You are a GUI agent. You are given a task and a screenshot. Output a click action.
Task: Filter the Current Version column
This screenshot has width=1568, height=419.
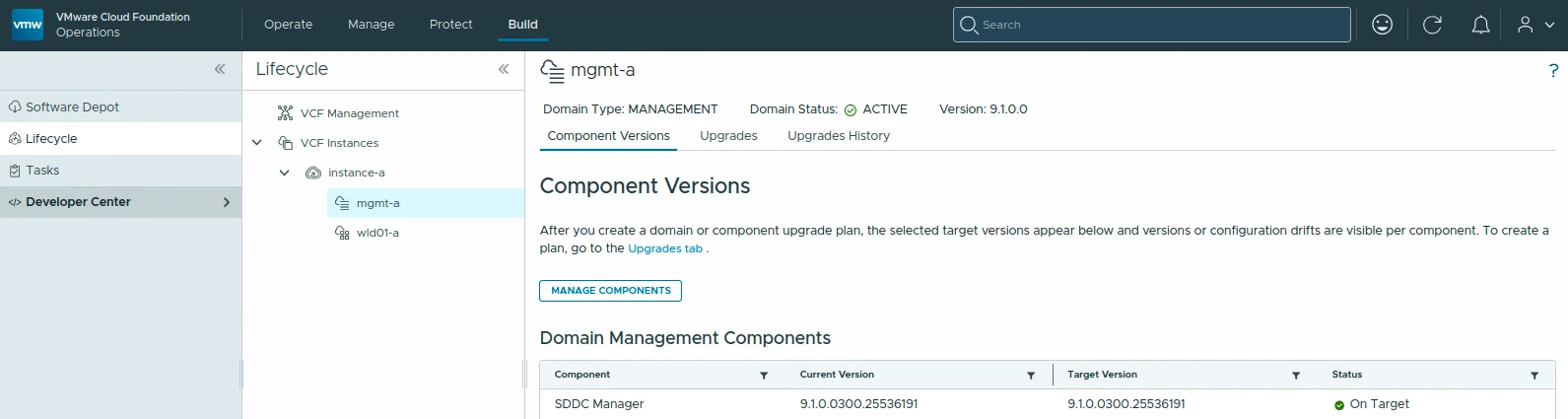click(x=1031, y=376)
